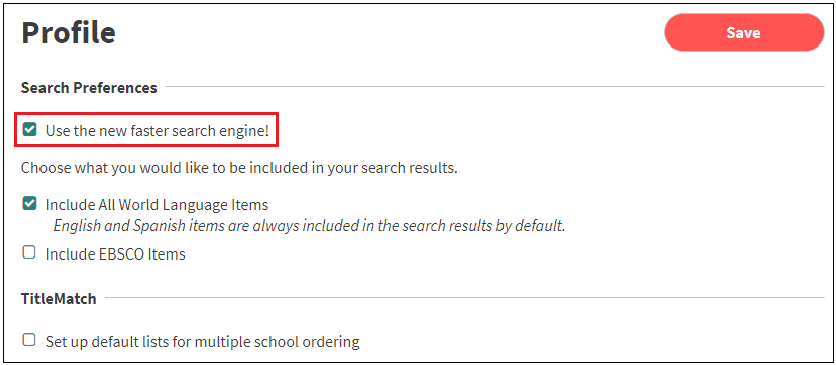
Task: Click the words 'multiple school ordering' in TitleMatch
Action: [x=277, y=341]
